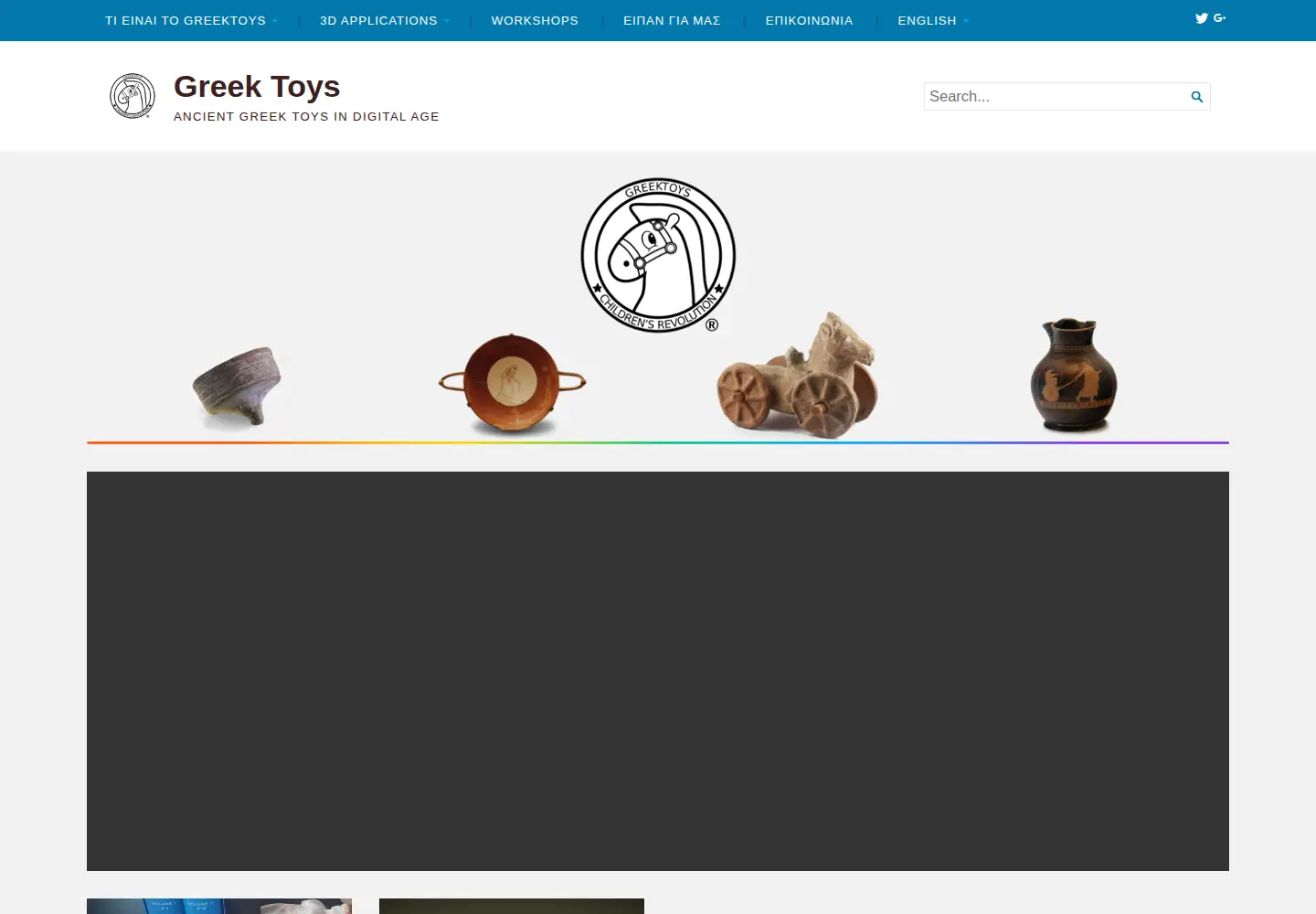This screenshot has width=1316, height=914.
Task: Open the Twitter profile icon
Action: [x=1201, y=18]
